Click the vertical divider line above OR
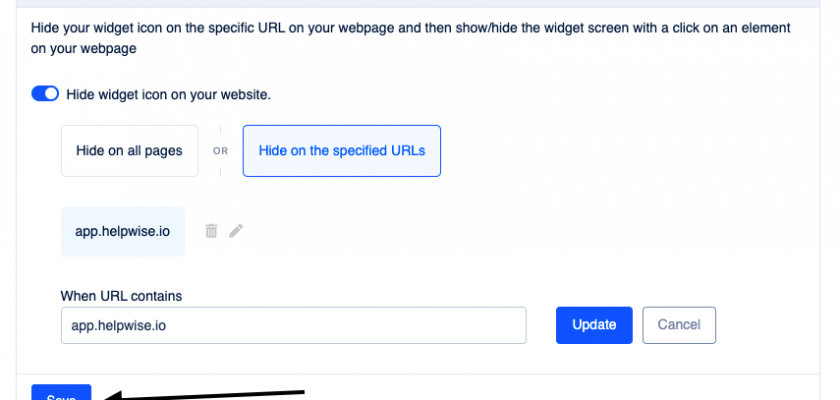This screenshot has height=400, width=840. 220,133
